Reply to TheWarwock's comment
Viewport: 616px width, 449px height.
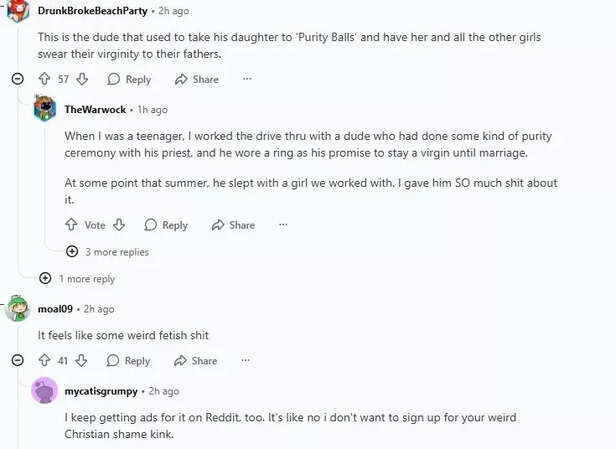(x=166, y=225)
